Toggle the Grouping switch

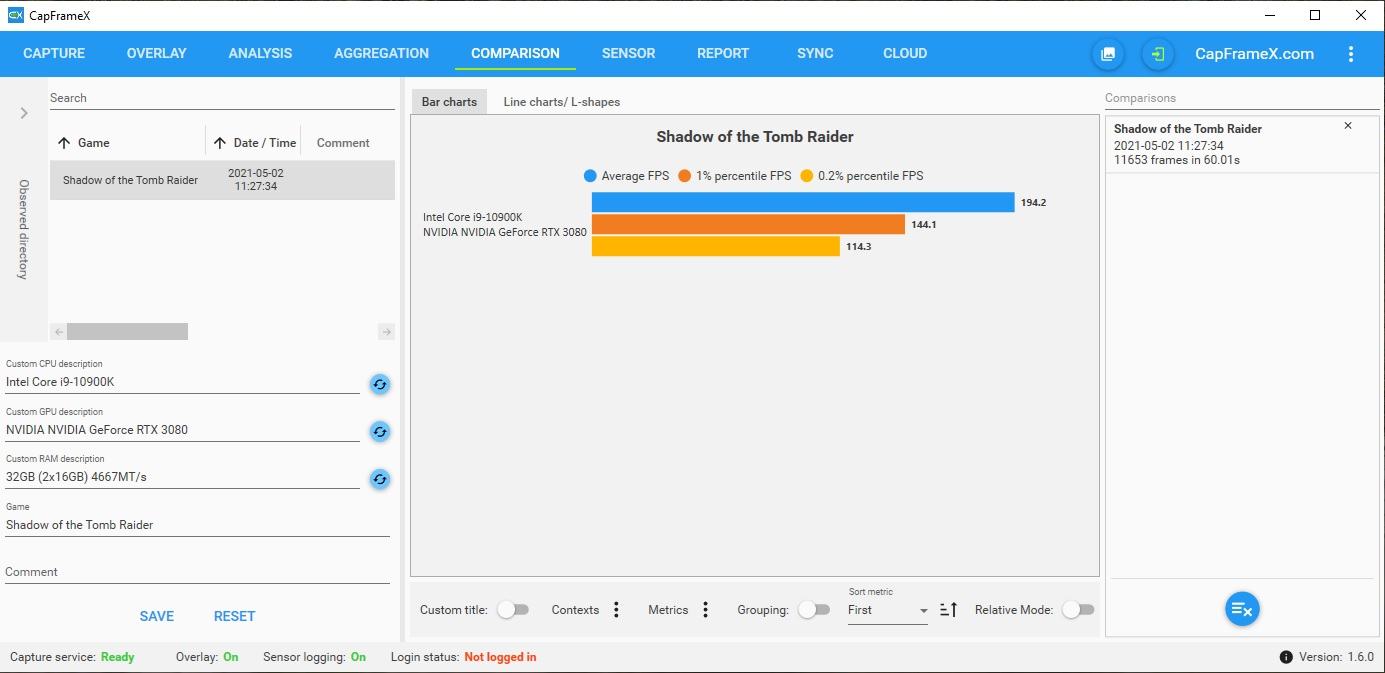(x=814, y=610)
